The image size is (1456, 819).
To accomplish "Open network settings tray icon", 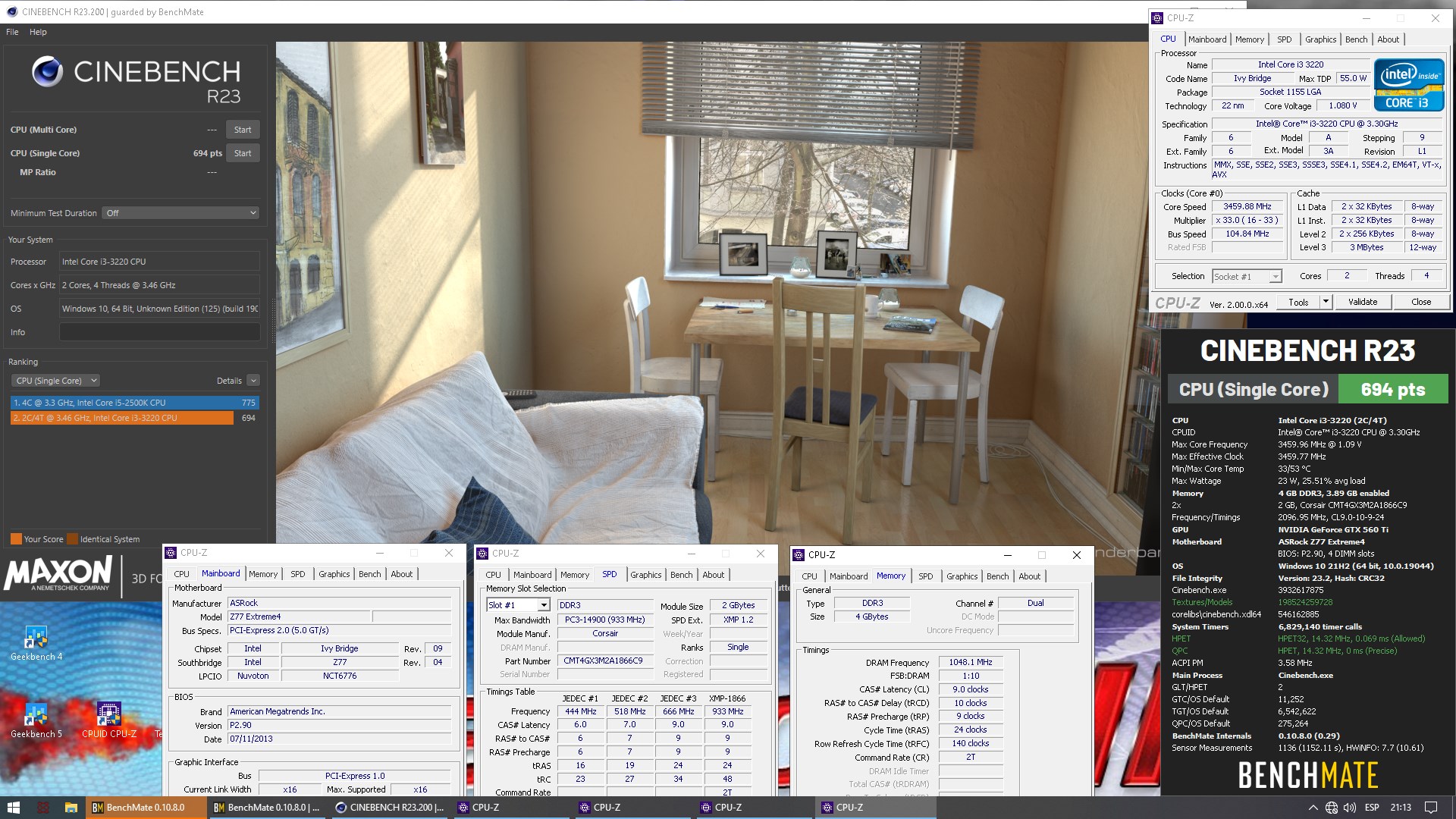I will (x=1331, y=808).
